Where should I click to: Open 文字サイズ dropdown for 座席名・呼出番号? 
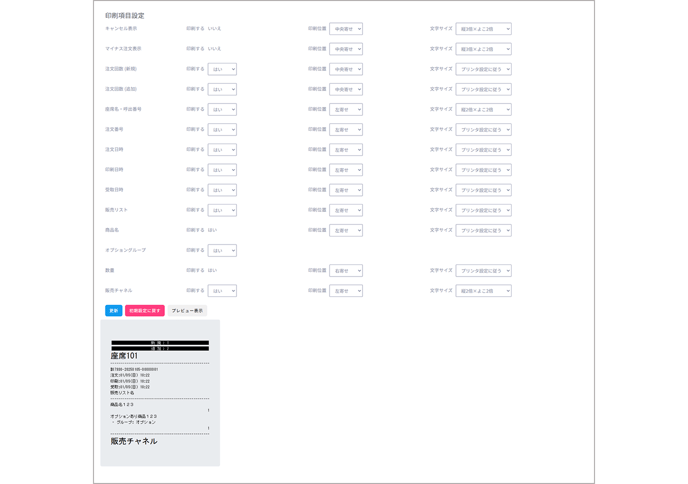(x=483, y=110)
